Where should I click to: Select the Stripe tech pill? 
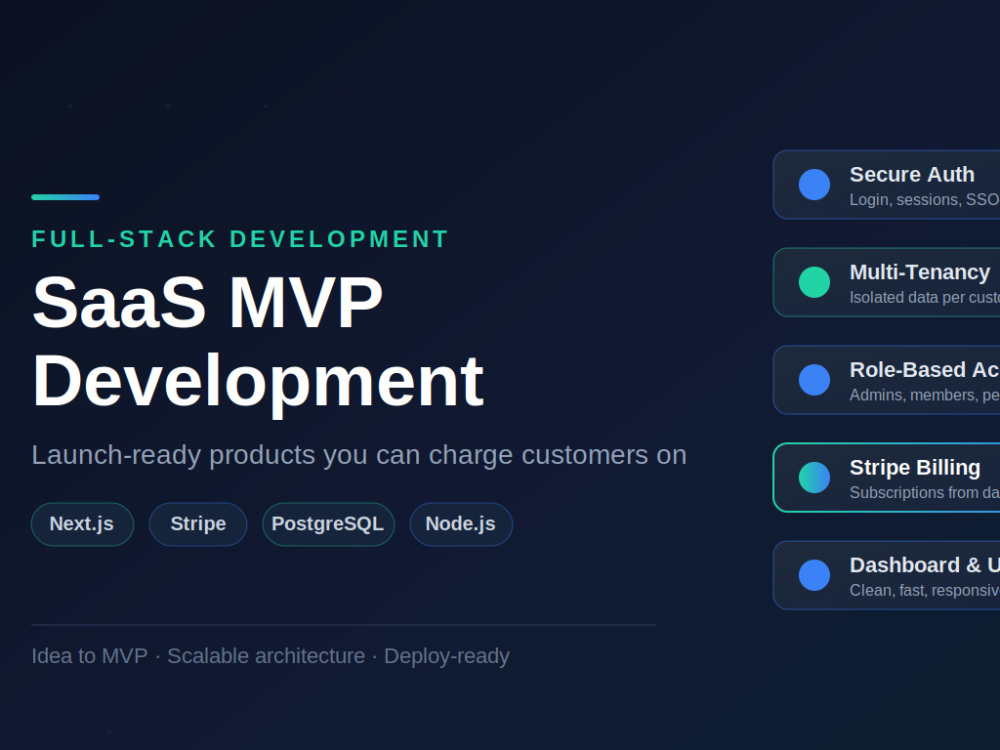[x=198, y=524]
